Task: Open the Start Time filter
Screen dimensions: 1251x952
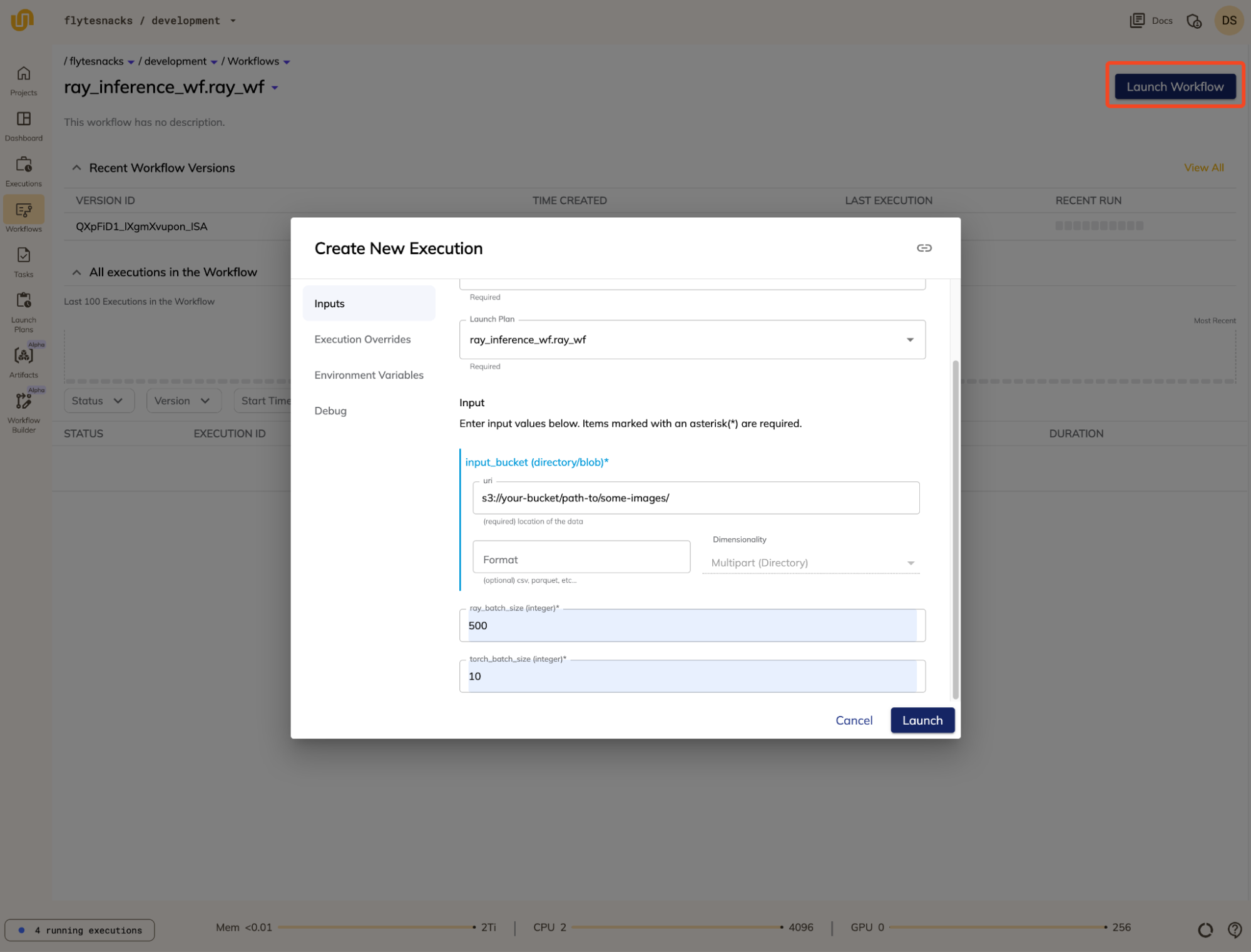Action: 263,401
